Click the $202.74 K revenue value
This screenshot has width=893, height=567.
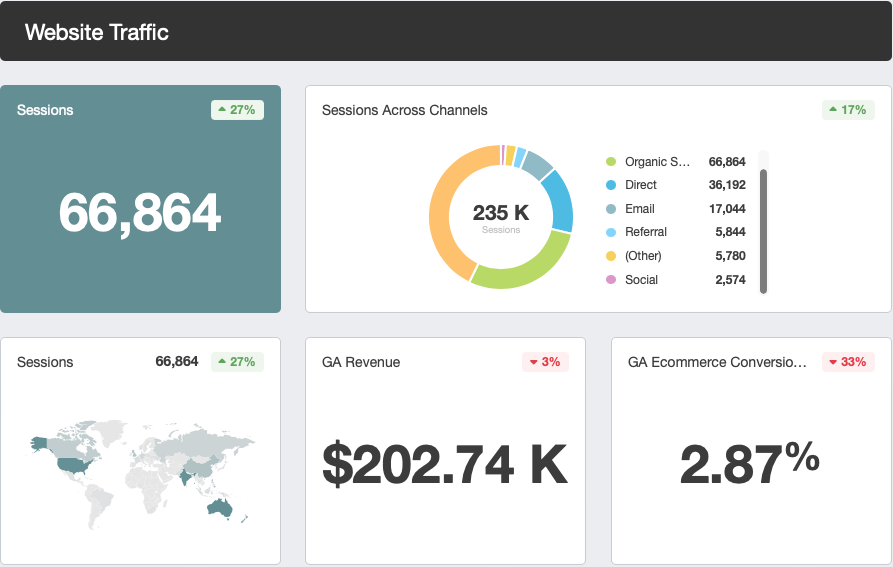(x=445, y=464)
